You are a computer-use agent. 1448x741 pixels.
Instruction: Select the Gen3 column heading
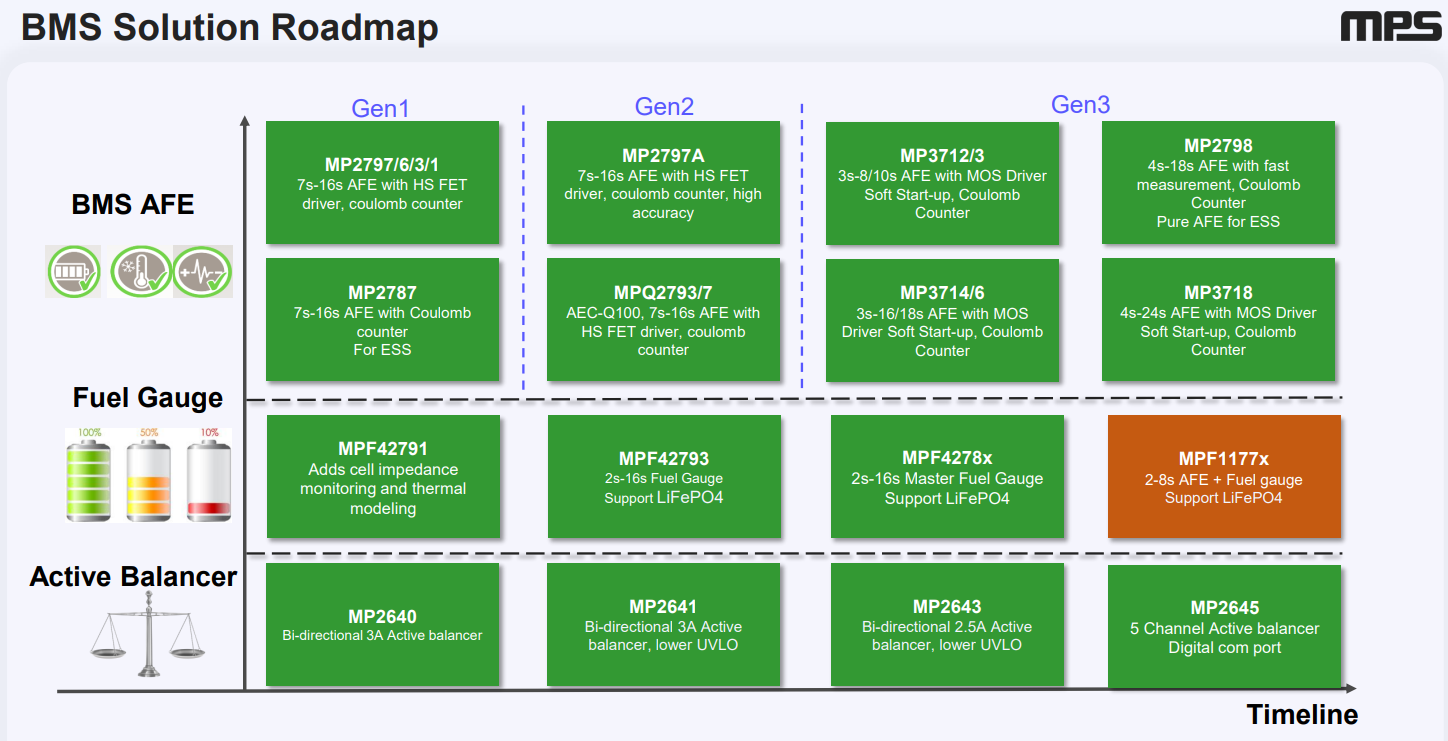point(1080,105)
